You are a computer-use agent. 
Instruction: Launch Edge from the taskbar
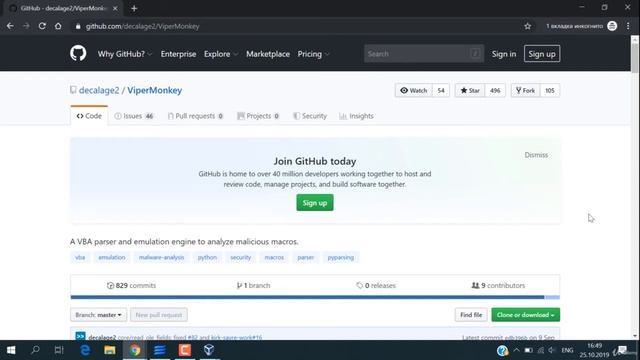[85, 350]
